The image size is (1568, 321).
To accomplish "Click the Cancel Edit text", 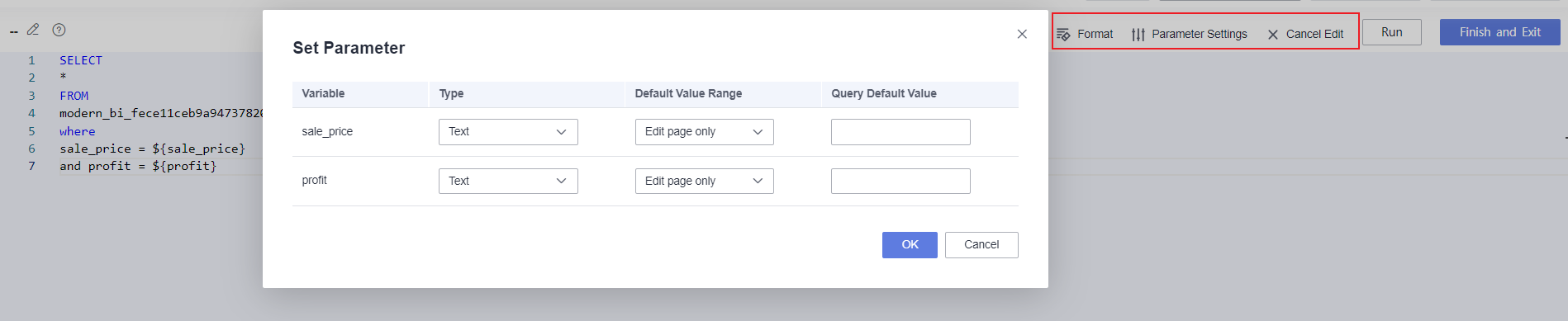I will tap(1314, 35).
